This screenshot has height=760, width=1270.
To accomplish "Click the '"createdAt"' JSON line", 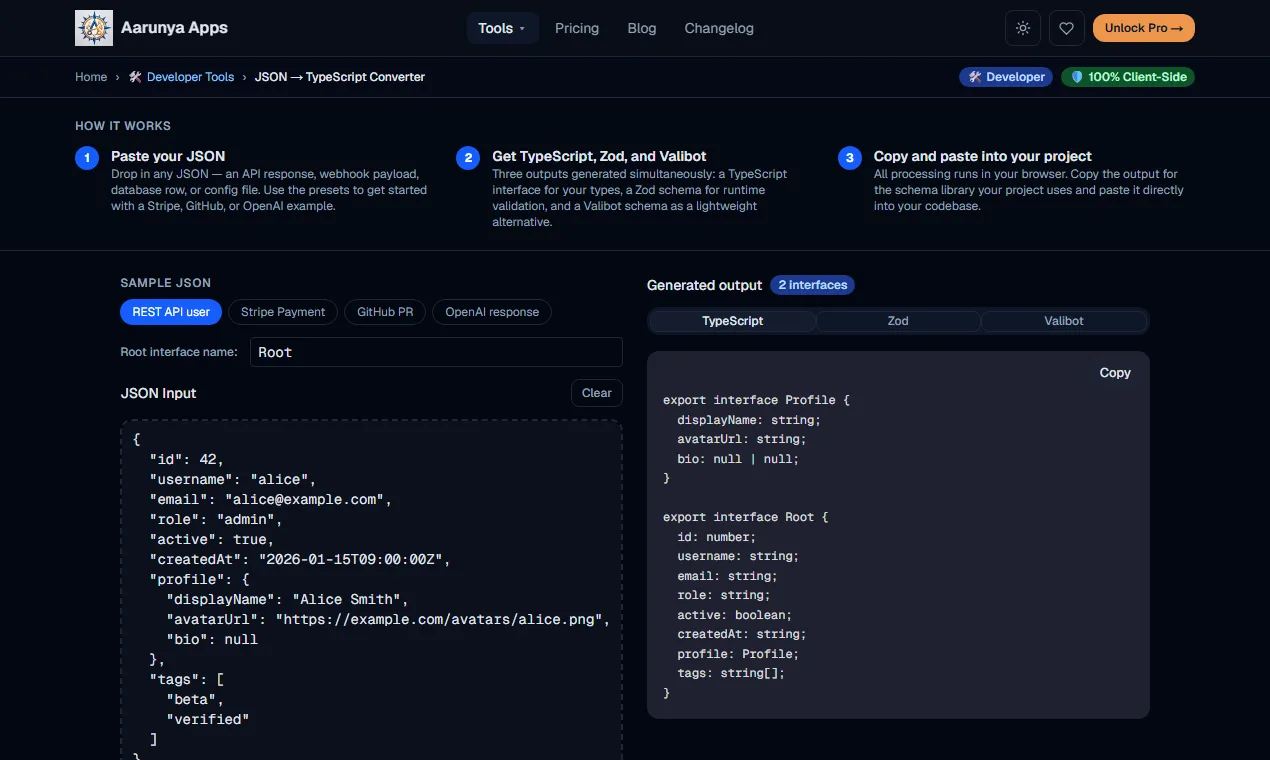I will pos(300,559).
